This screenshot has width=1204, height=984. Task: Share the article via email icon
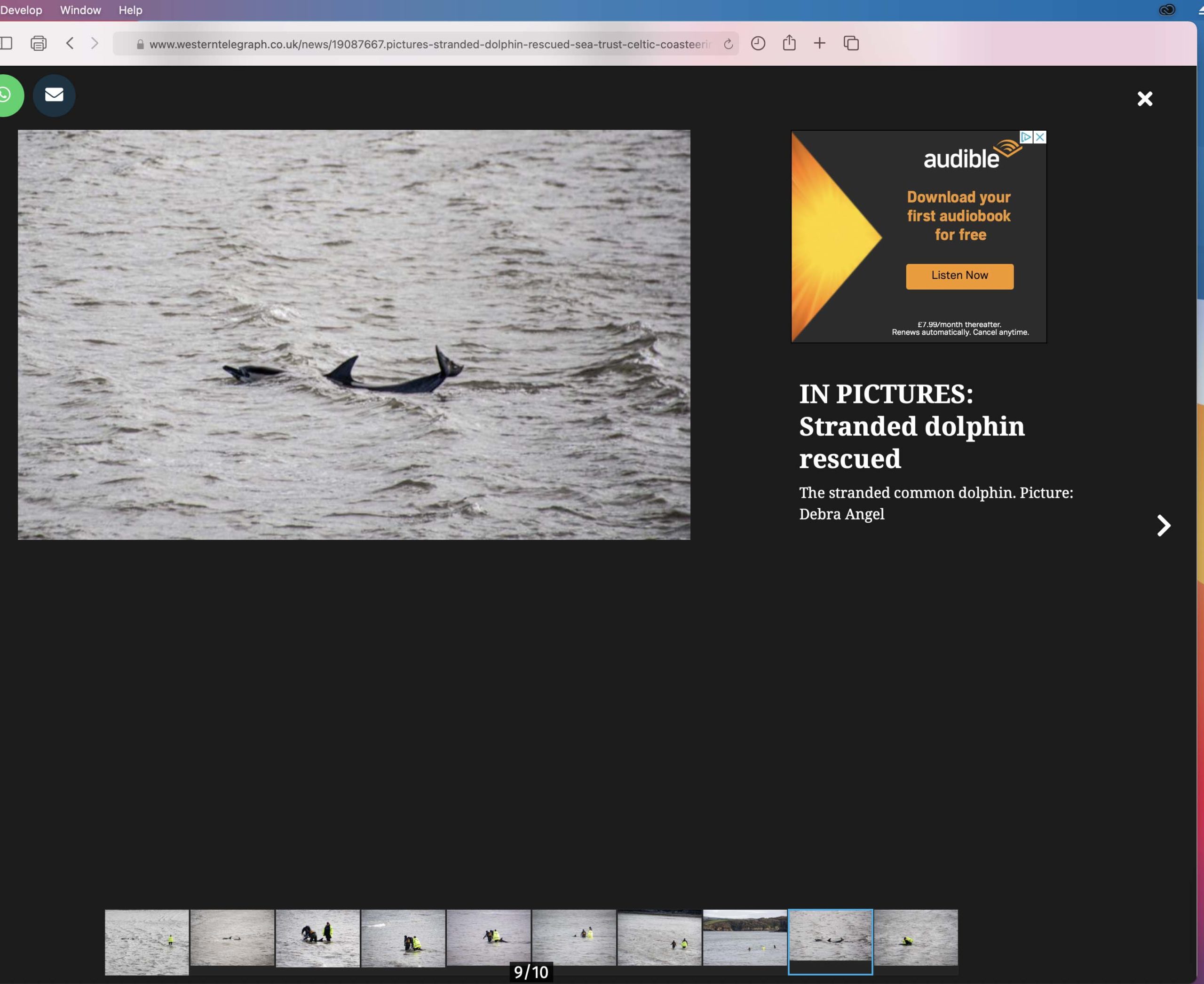[x=54, y=95]
